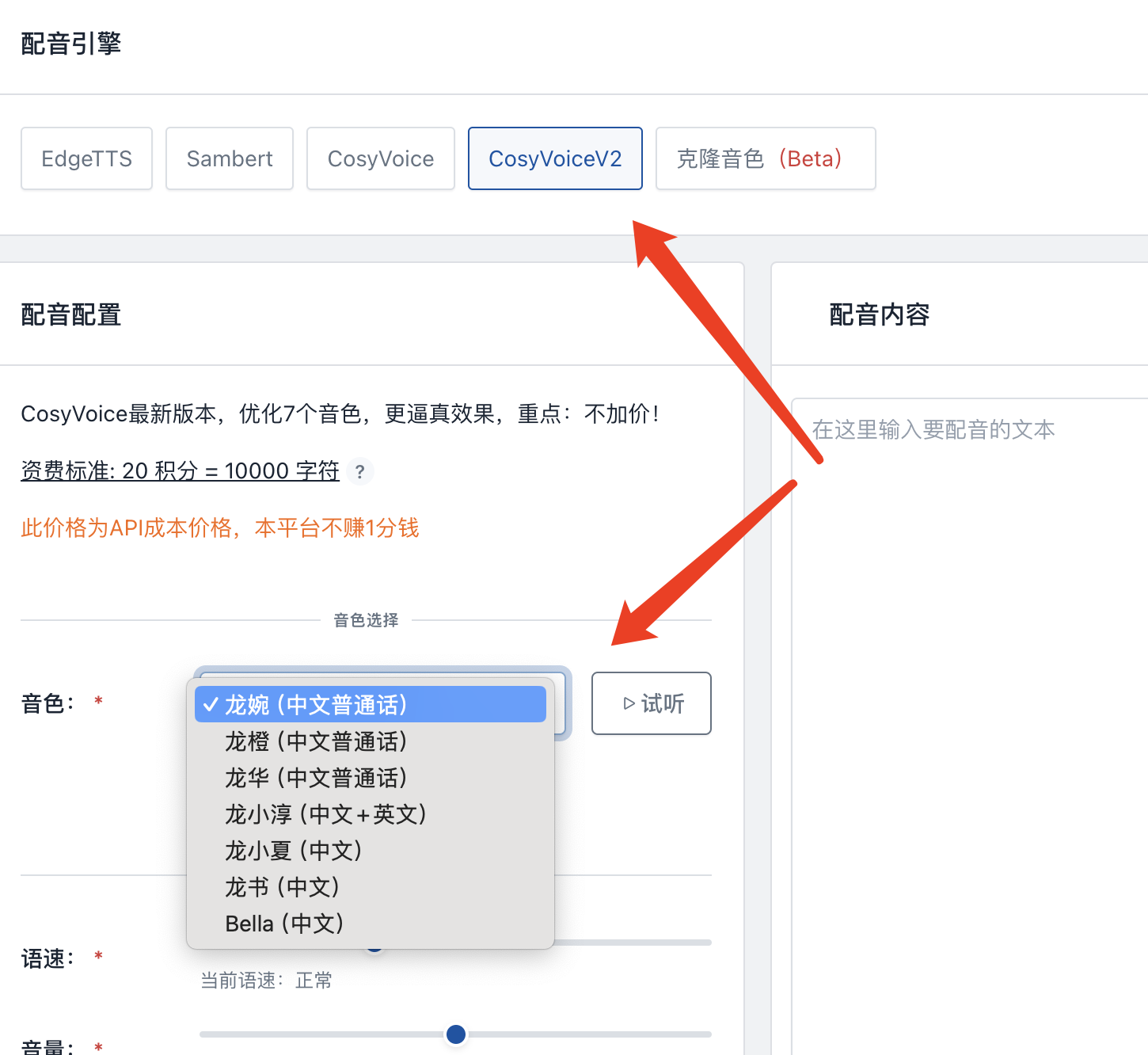Choose 龙小淳 (中文+英文) voice option
This screenshot has height=1055, width=1148.
pos(371,814)
